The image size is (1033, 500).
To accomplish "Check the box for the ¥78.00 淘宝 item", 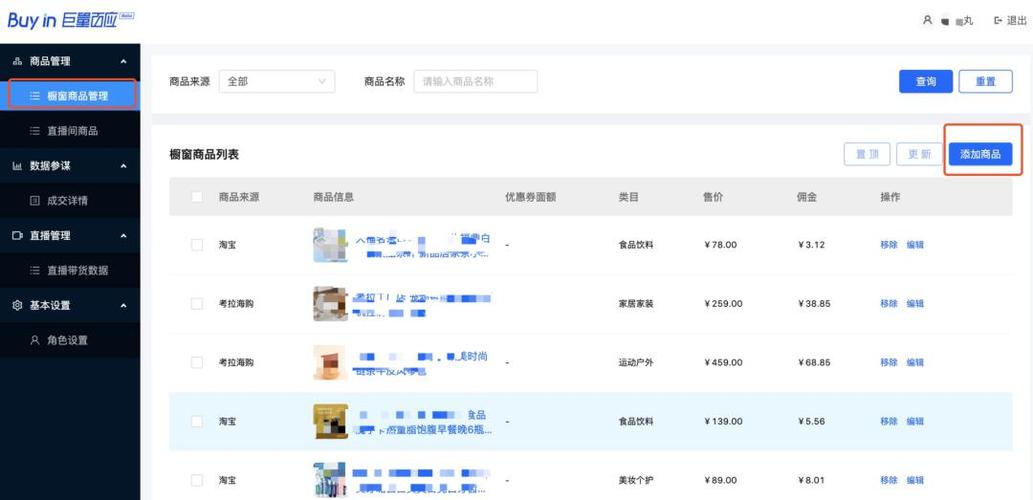I will pyautogui.click(x=196, y=244).
